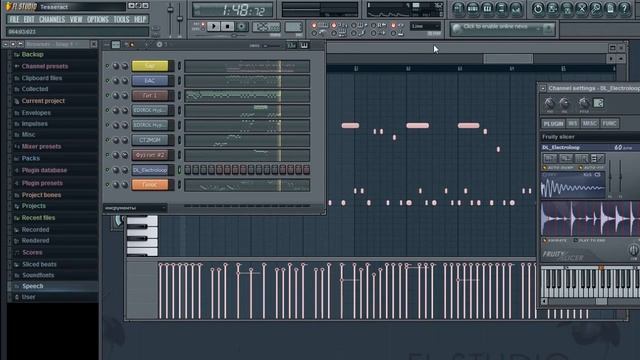The width and height of the screenshot is (640, 360).
Task: Click the undo history circular arrow icon
Action: pos(538,9)
